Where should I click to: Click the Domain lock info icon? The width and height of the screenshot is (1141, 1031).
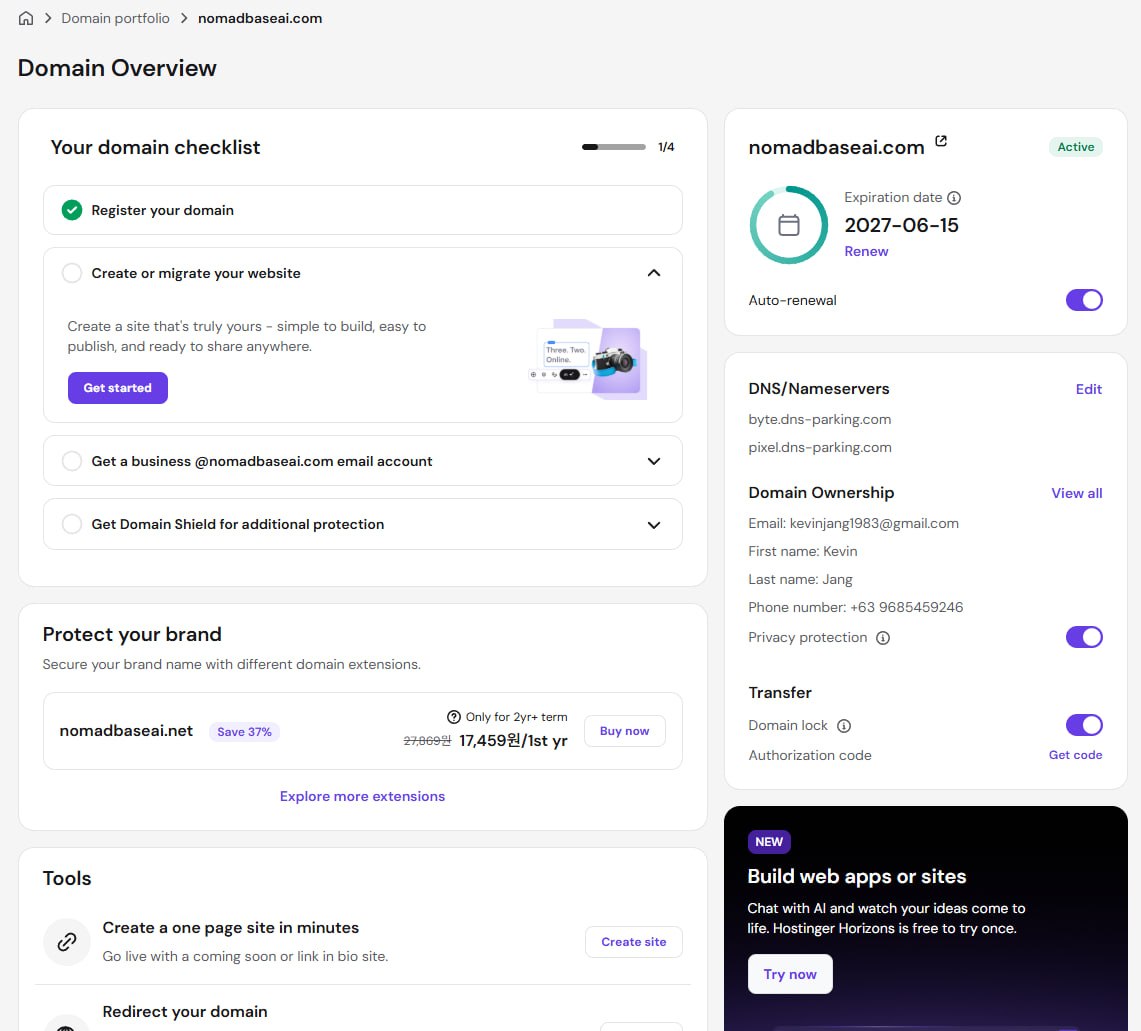(x=844, y=725)
